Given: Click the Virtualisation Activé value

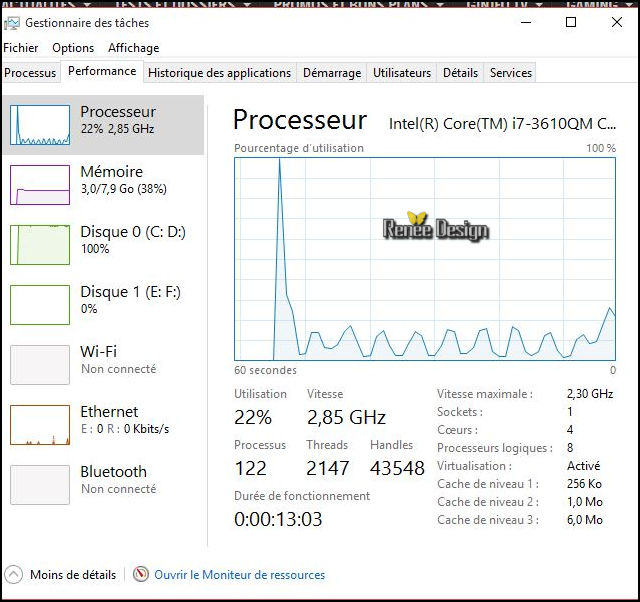Looking at the screenshot, I should 583,466.
